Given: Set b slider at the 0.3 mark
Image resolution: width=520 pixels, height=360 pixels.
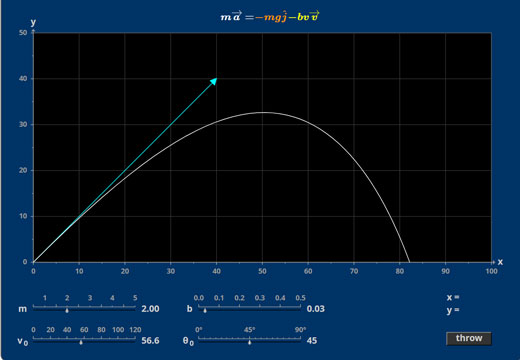Looking at the screenshot, I should pos(260,307).
